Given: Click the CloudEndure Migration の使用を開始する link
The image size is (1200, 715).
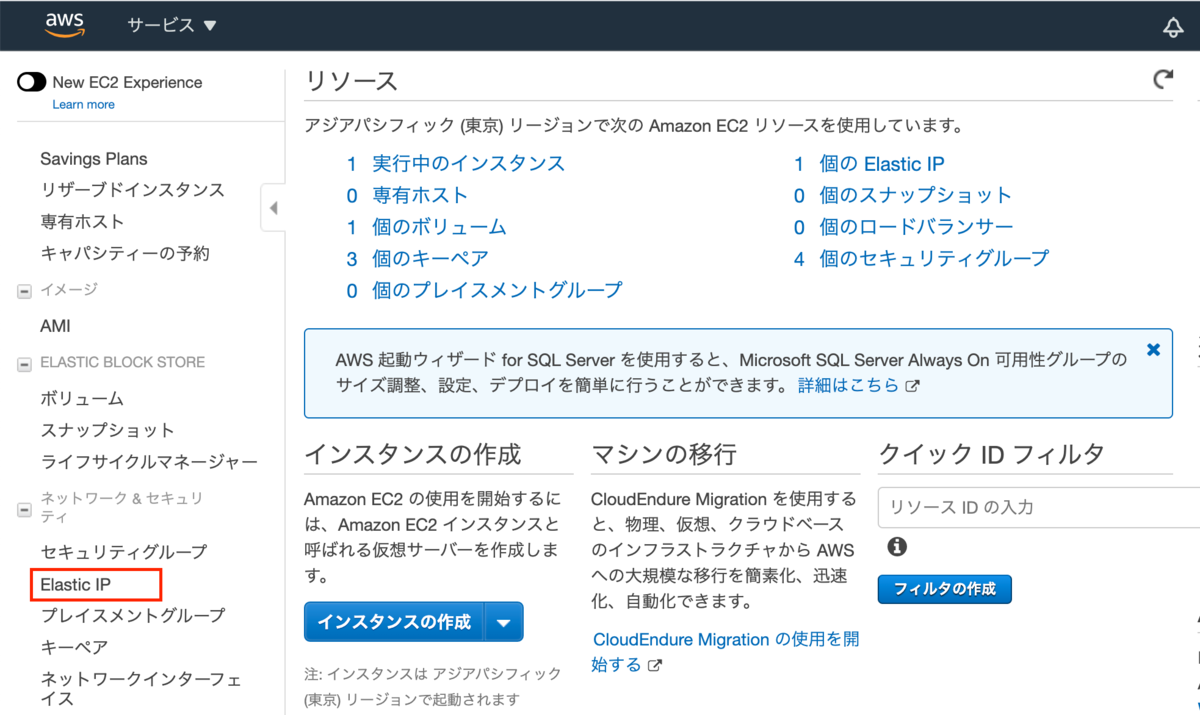Looking at the screenshot, I should [x=726, y=651].
